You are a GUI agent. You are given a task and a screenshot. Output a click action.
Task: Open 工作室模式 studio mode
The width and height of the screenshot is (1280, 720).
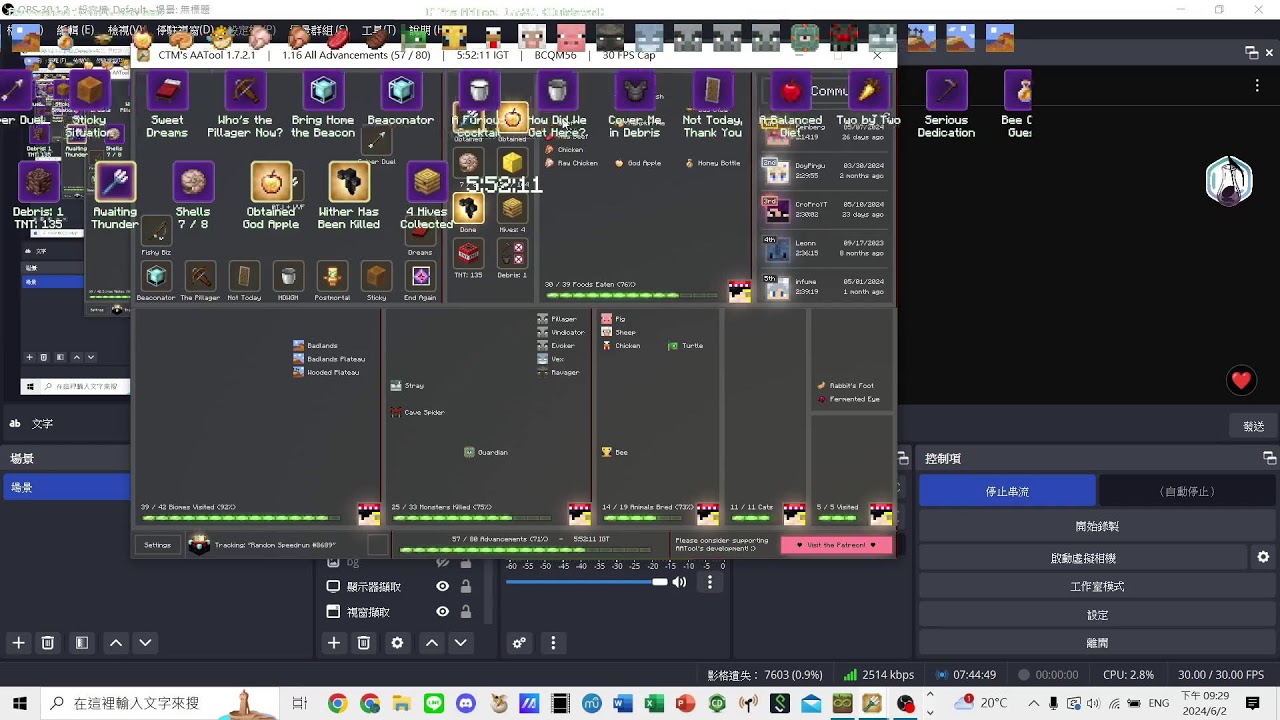point(1097,586)
